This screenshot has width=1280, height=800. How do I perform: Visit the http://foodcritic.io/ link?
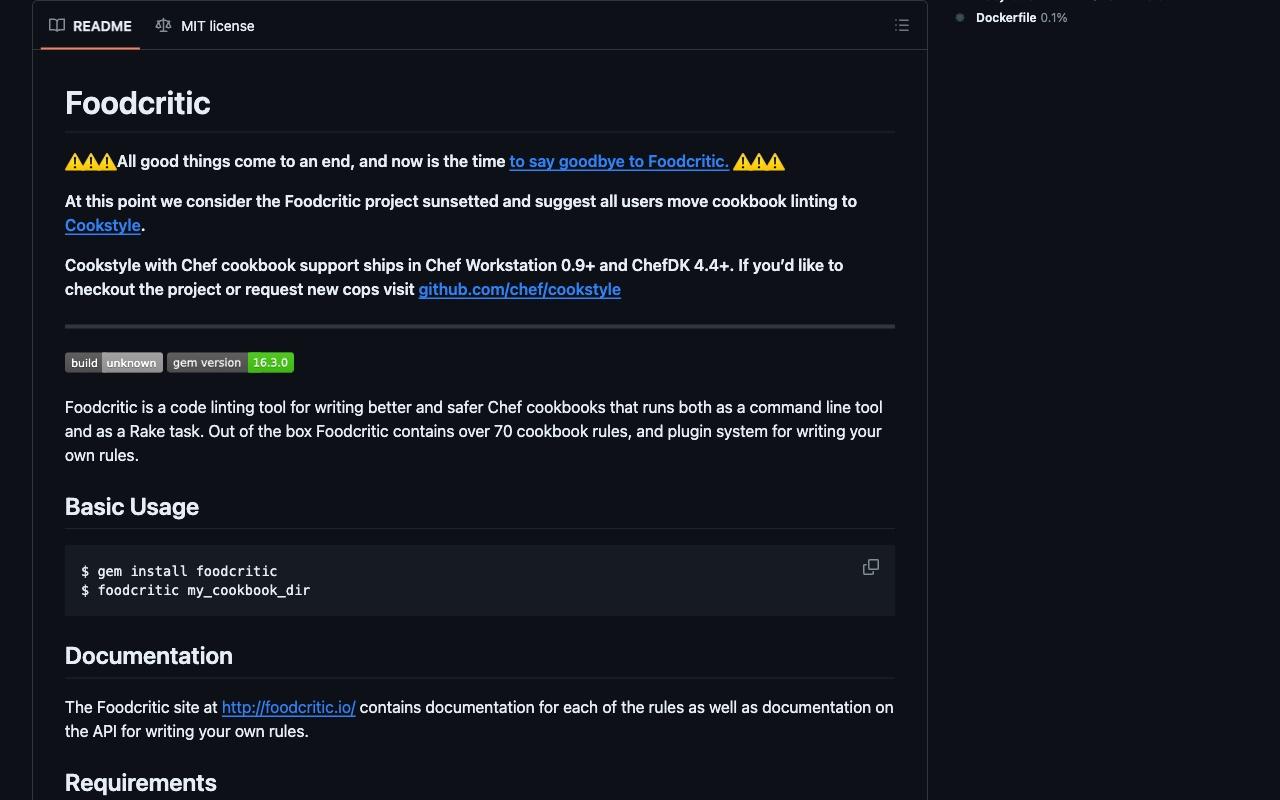tap(288, 707)
